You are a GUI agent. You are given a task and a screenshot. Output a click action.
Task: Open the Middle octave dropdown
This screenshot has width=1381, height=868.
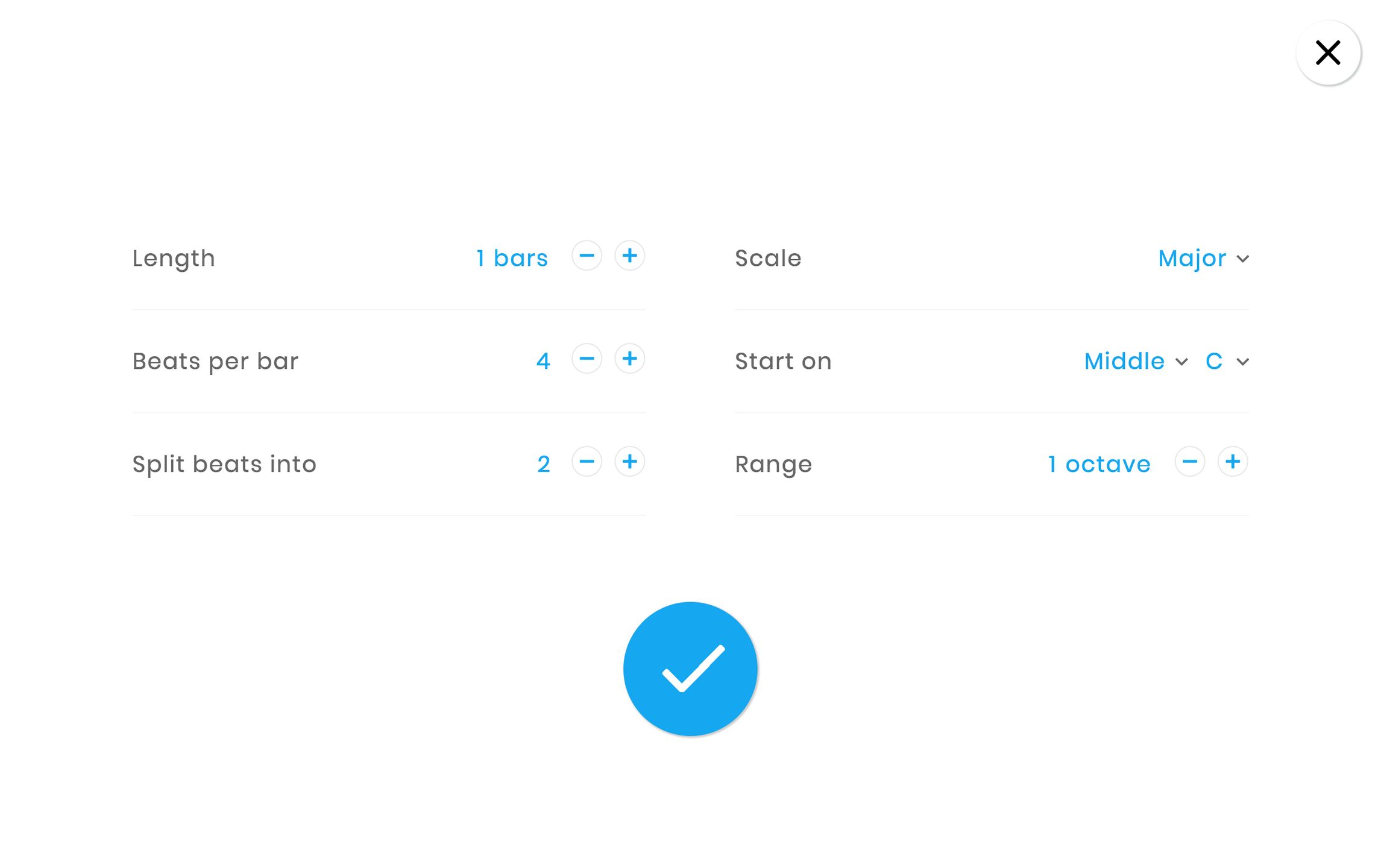1124,362
